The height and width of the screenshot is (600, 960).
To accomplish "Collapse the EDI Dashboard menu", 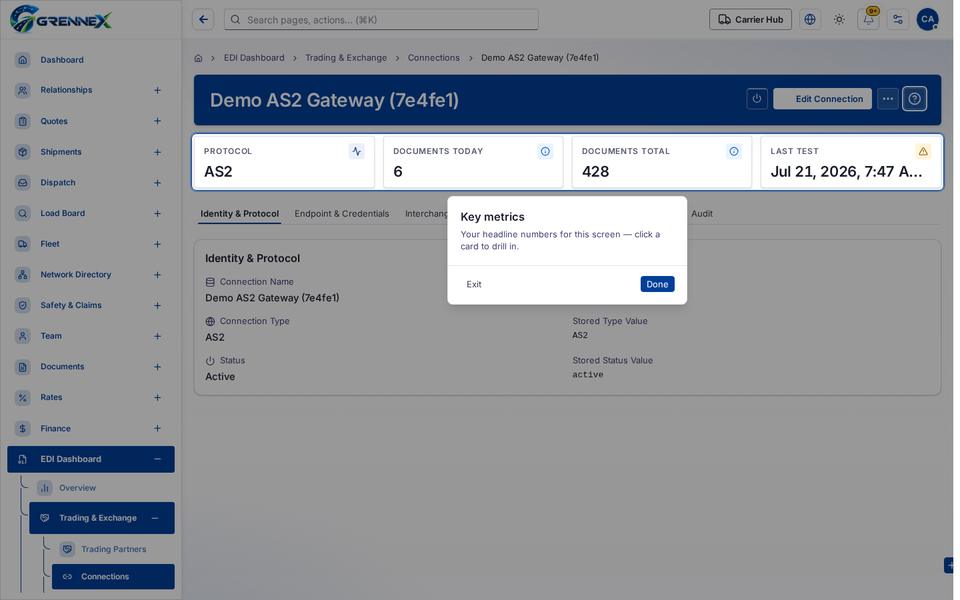I will [x=157, y=459].
